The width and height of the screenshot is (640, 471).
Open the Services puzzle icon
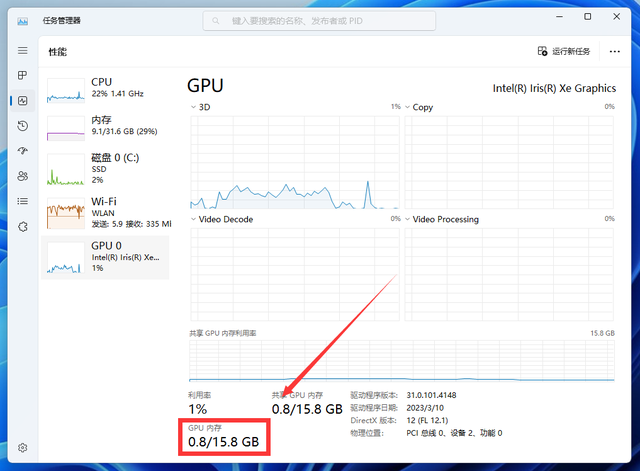[22, 227]
